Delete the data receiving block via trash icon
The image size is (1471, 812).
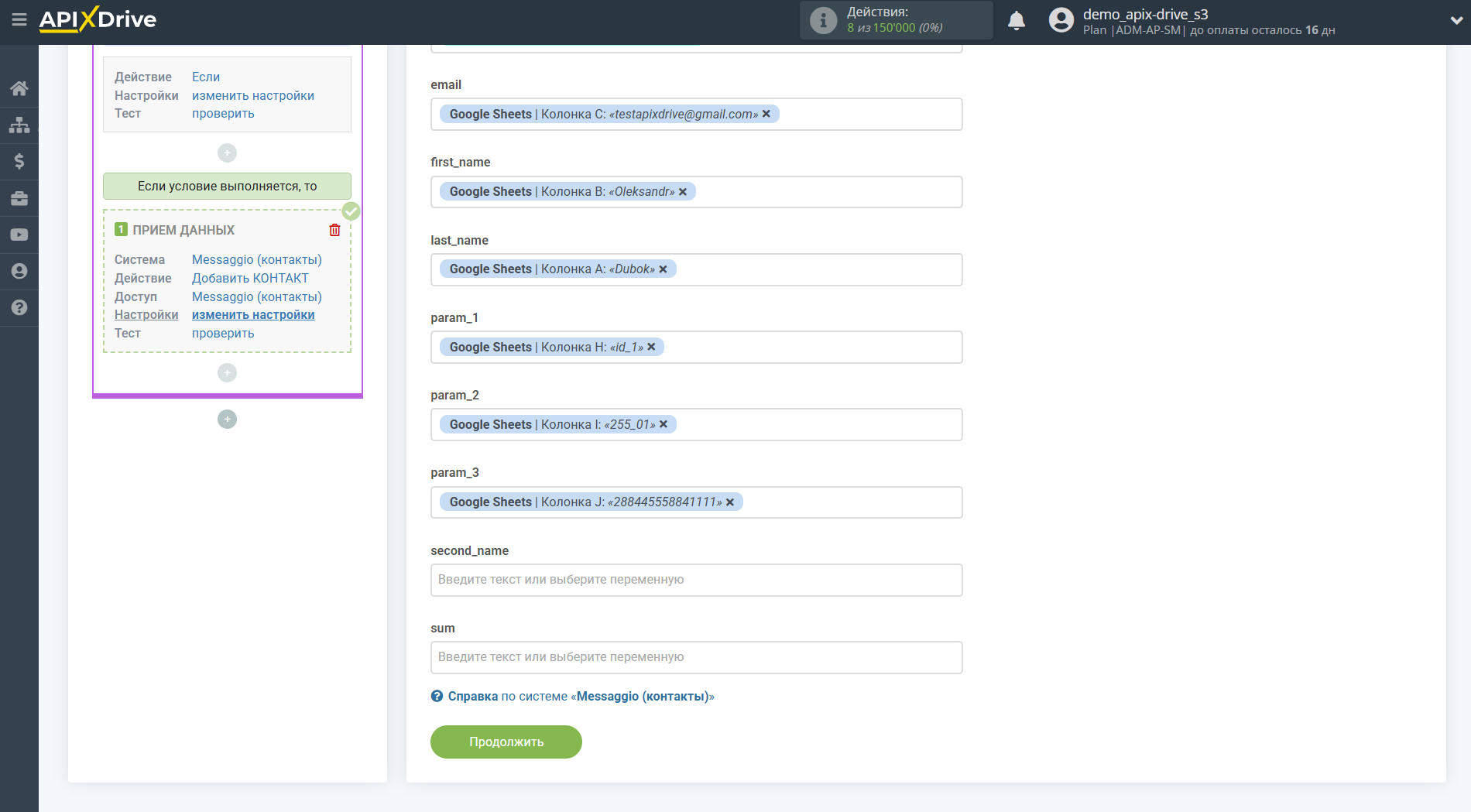tap(334, 230)
